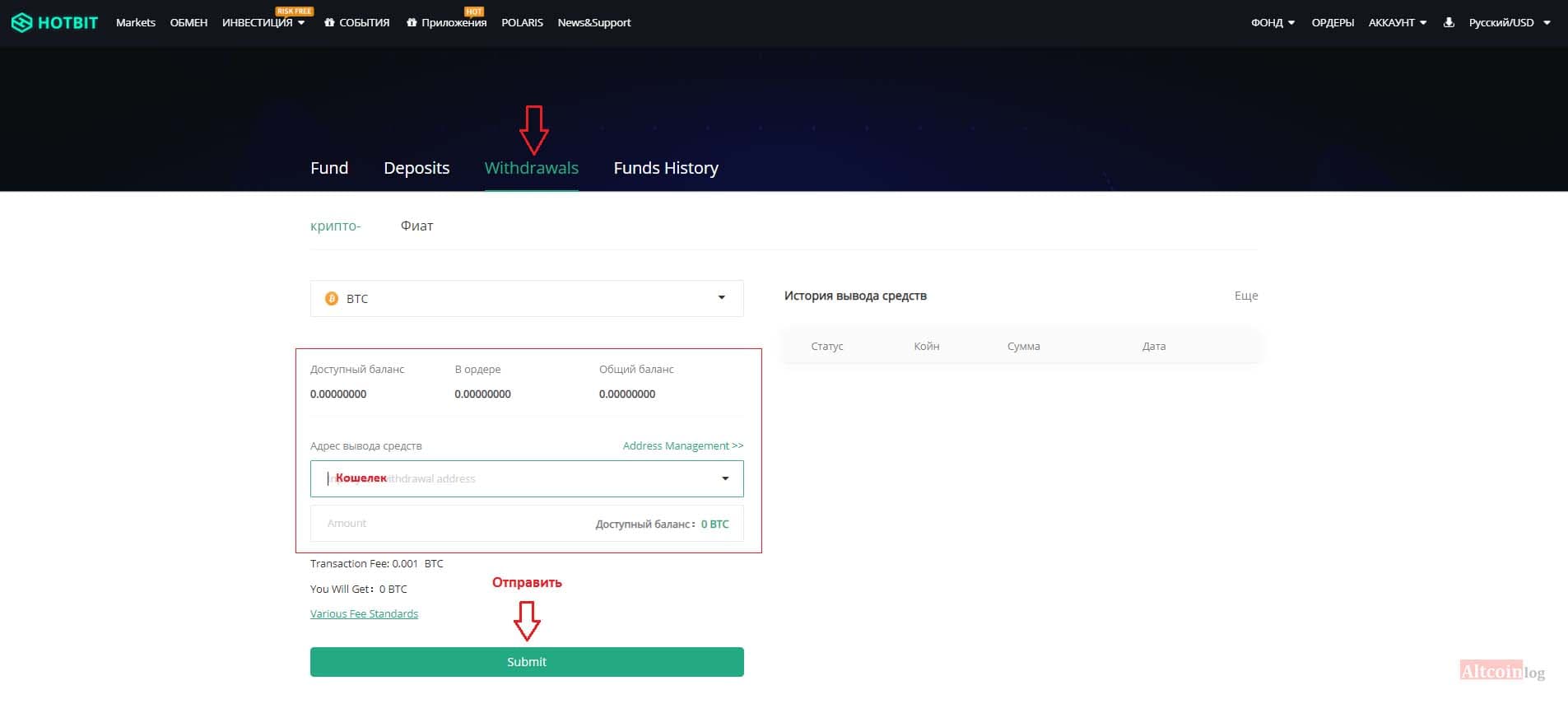Viewport: 1568px width, 704px height.
Task: Click the Общий баланс label
Action: click(x=636, y=370)
